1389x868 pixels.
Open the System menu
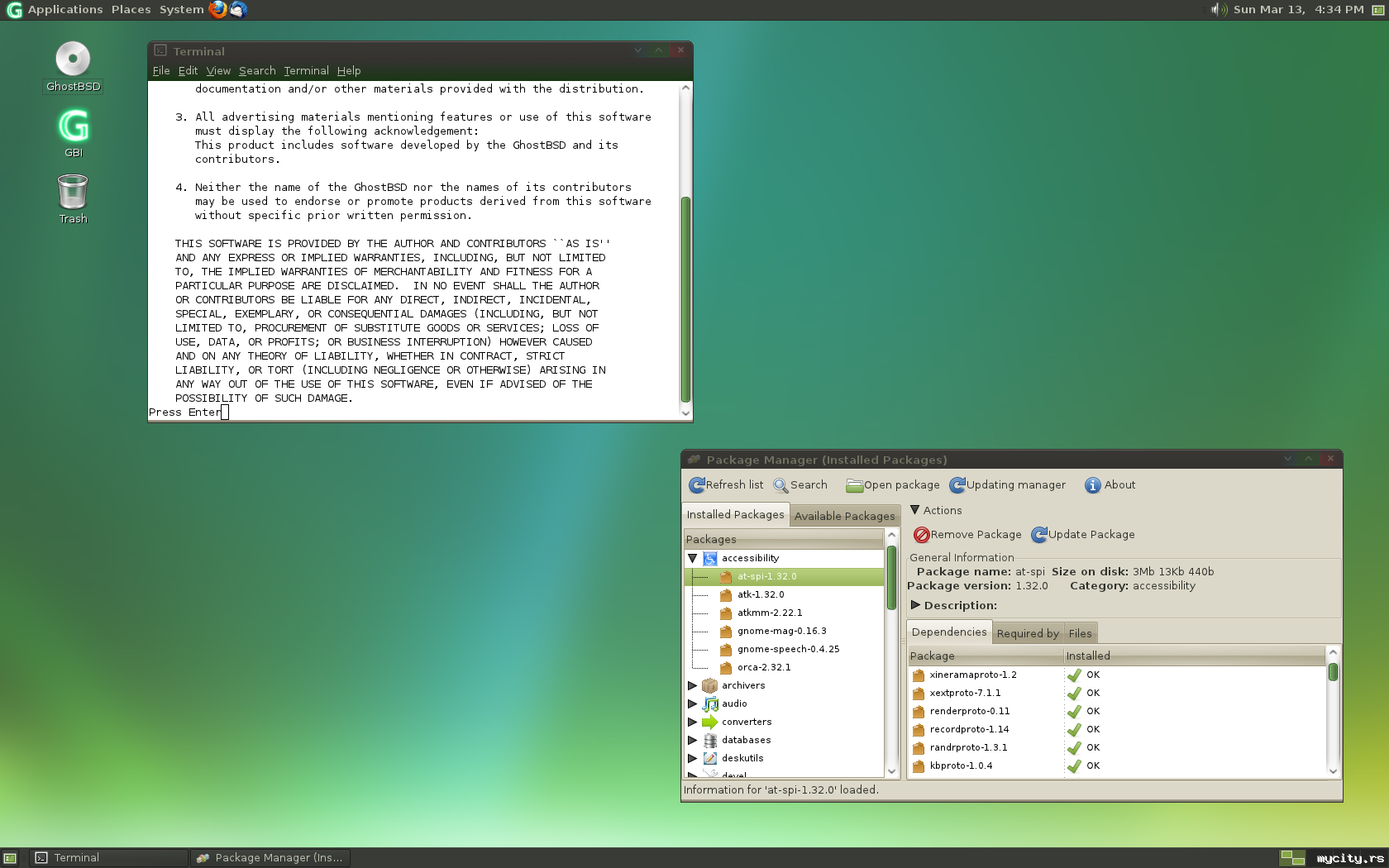click(182, 10)
